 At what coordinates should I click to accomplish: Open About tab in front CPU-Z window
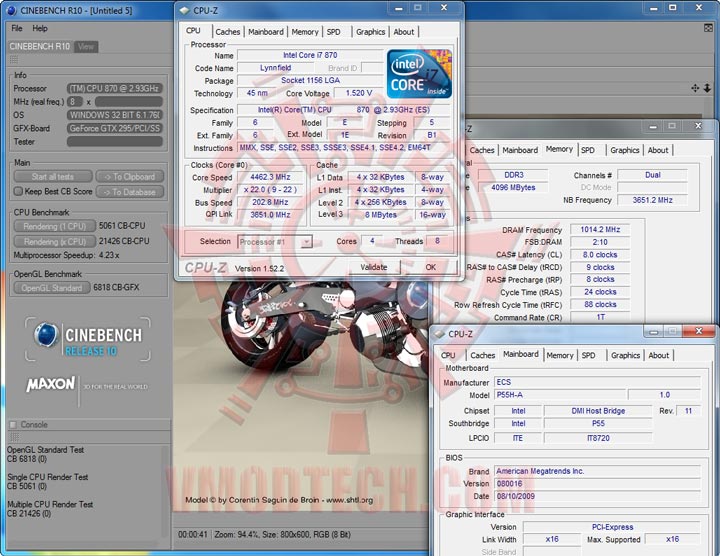404,32
